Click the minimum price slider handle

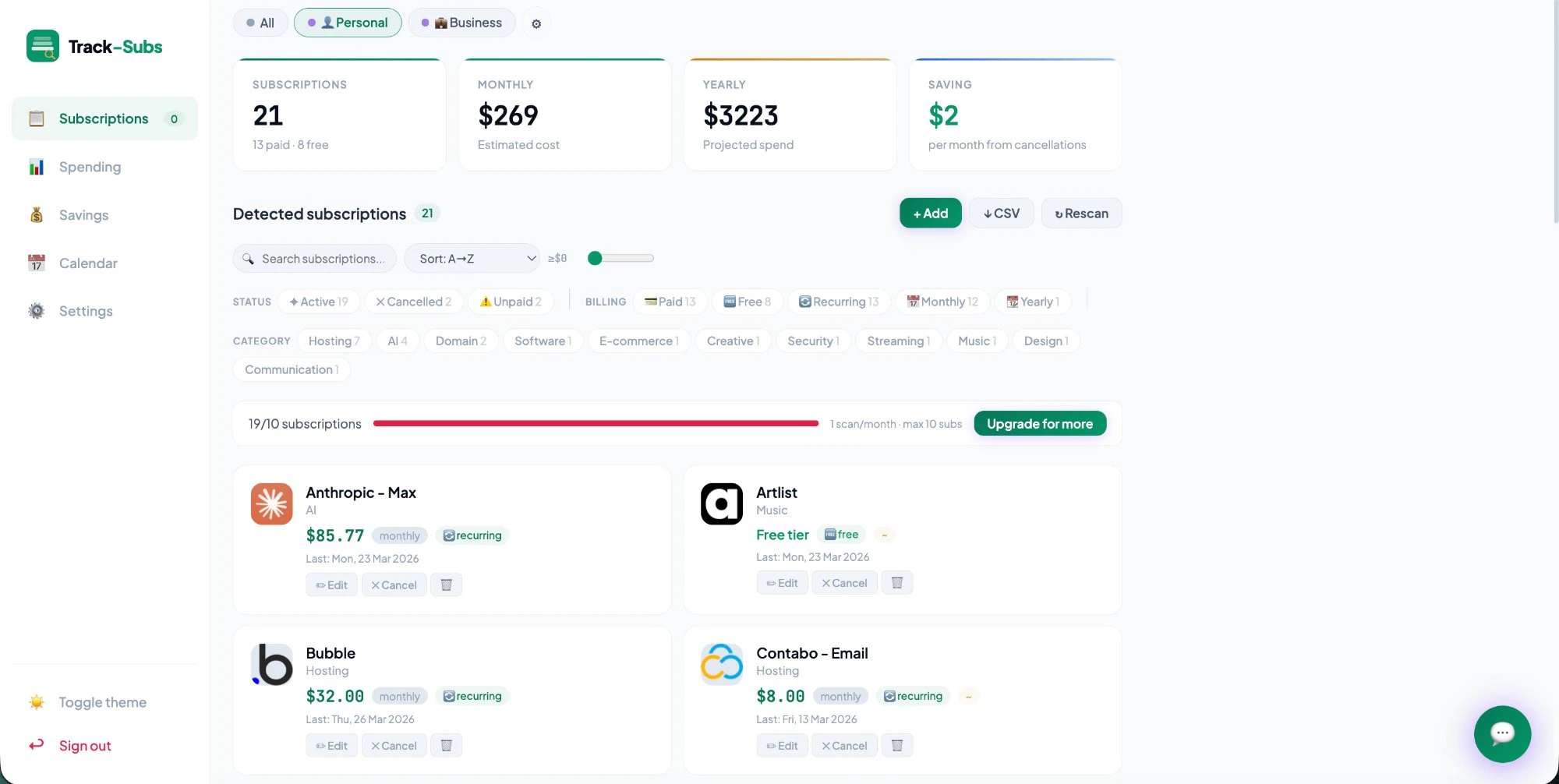point(596,258)
